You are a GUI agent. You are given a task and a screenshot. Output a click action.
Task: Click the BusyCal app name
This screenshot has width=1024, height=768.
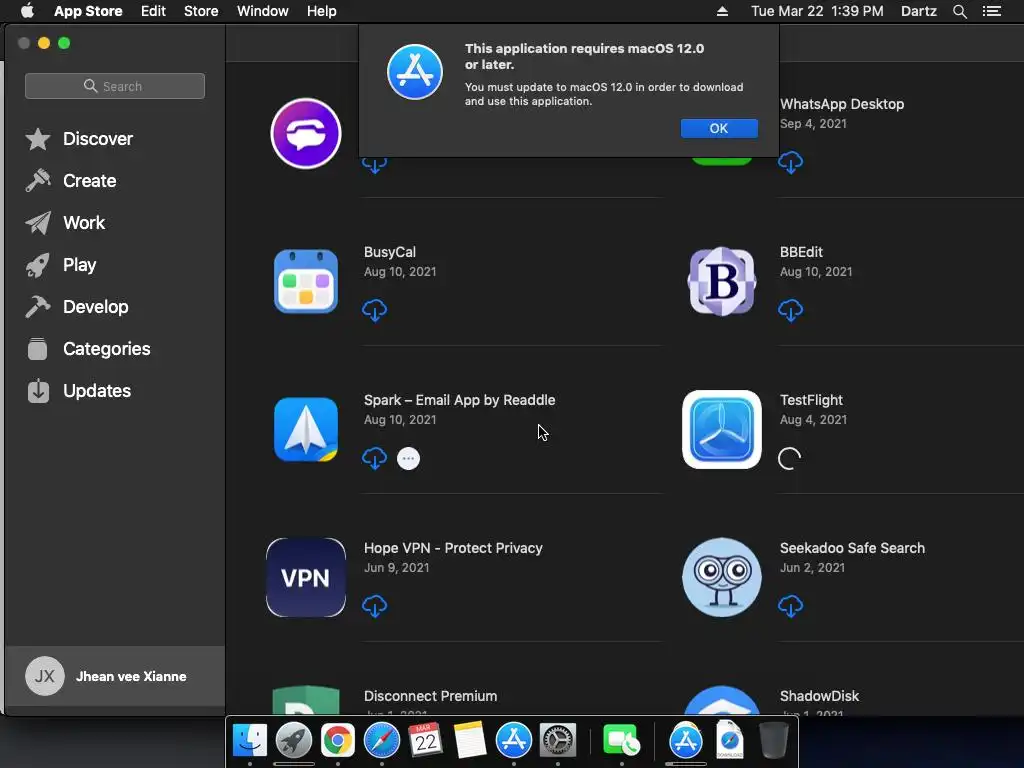click(390, 252)
